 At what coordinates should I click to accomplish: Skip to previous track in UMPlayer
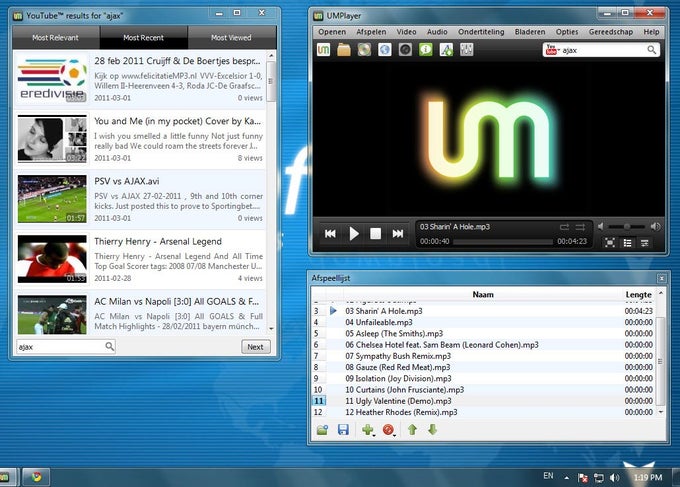[x=330, y=234]
